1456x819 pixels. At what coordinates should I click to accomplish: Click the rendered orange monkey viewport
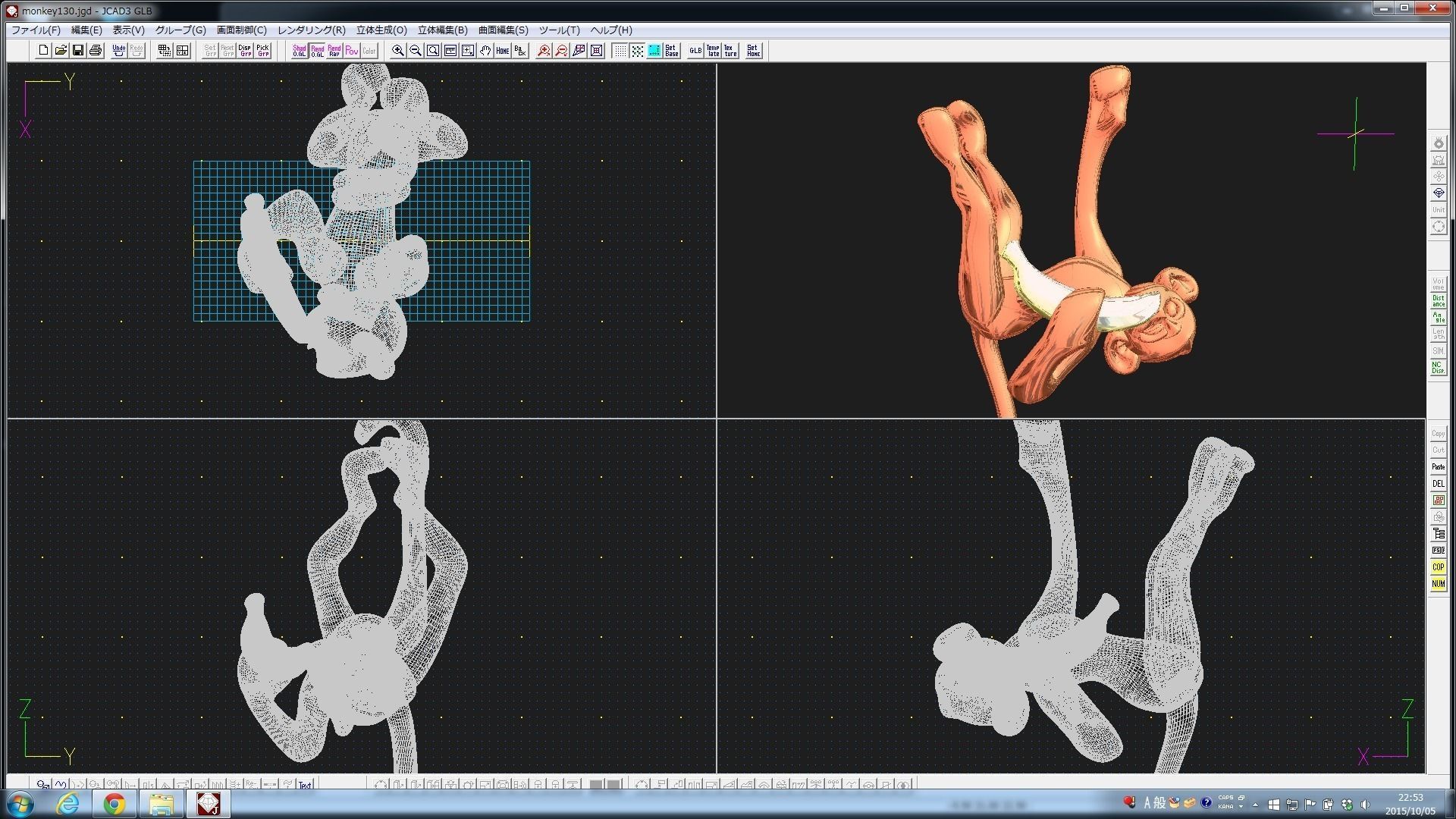tap(1071, 240)
